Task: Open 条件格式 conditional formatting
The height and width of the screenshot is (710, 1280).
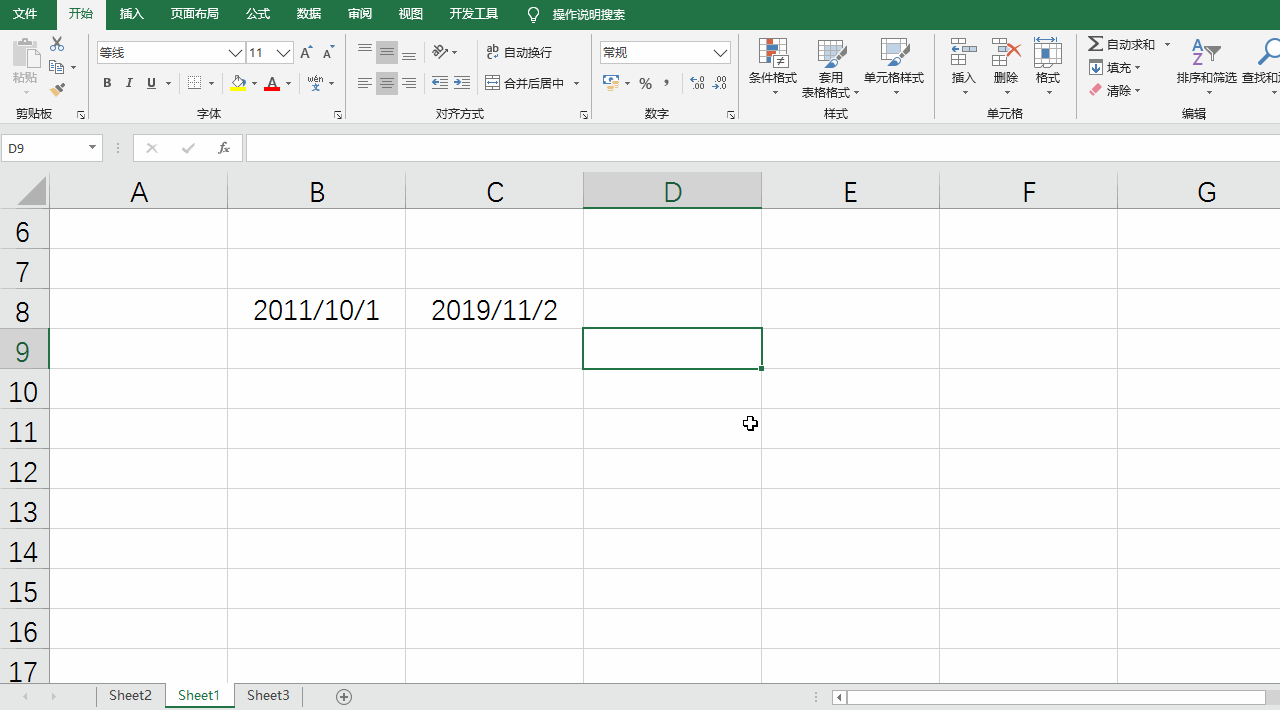Action: [773, 67]
